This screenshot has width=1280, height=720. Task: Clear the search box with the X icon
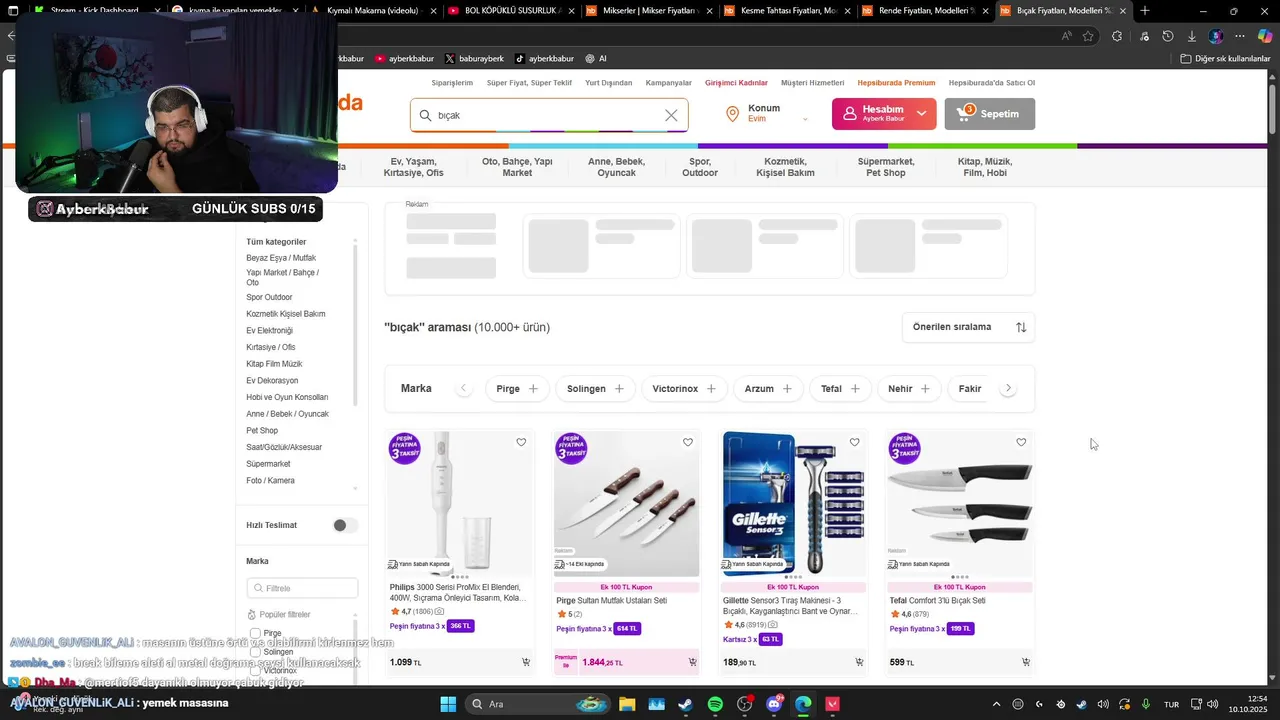tap(671, 115)
